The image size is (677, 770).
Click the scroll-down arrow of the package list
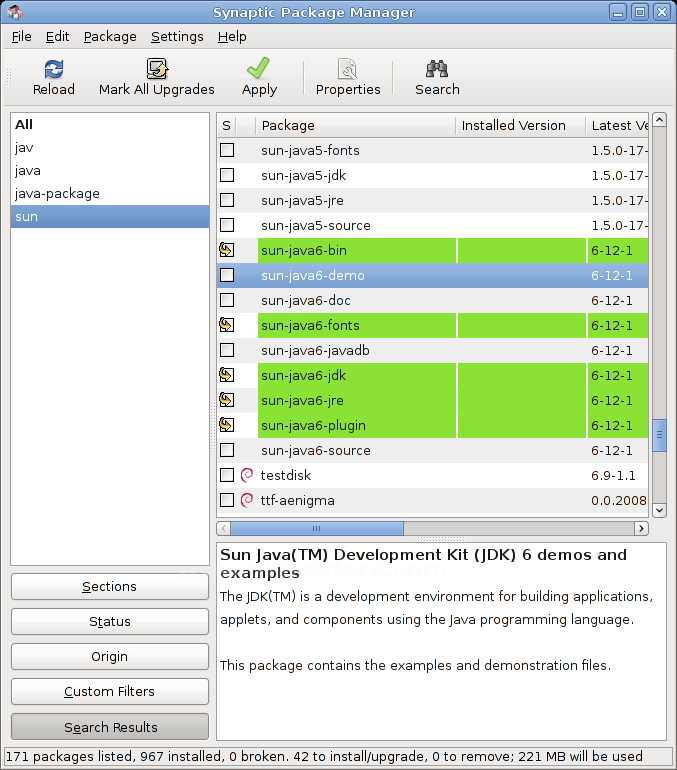pos(659,510)
